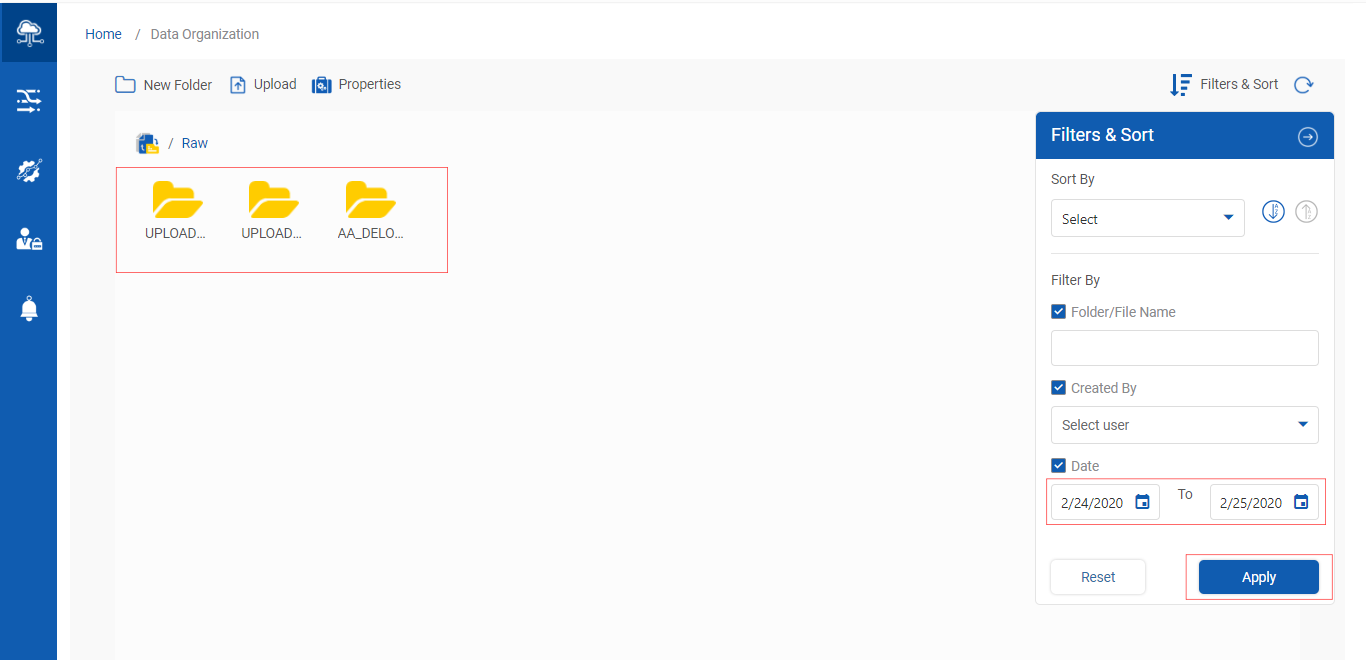
Task: Open the Select user dropdown
Action: (x=1185, y=425)
